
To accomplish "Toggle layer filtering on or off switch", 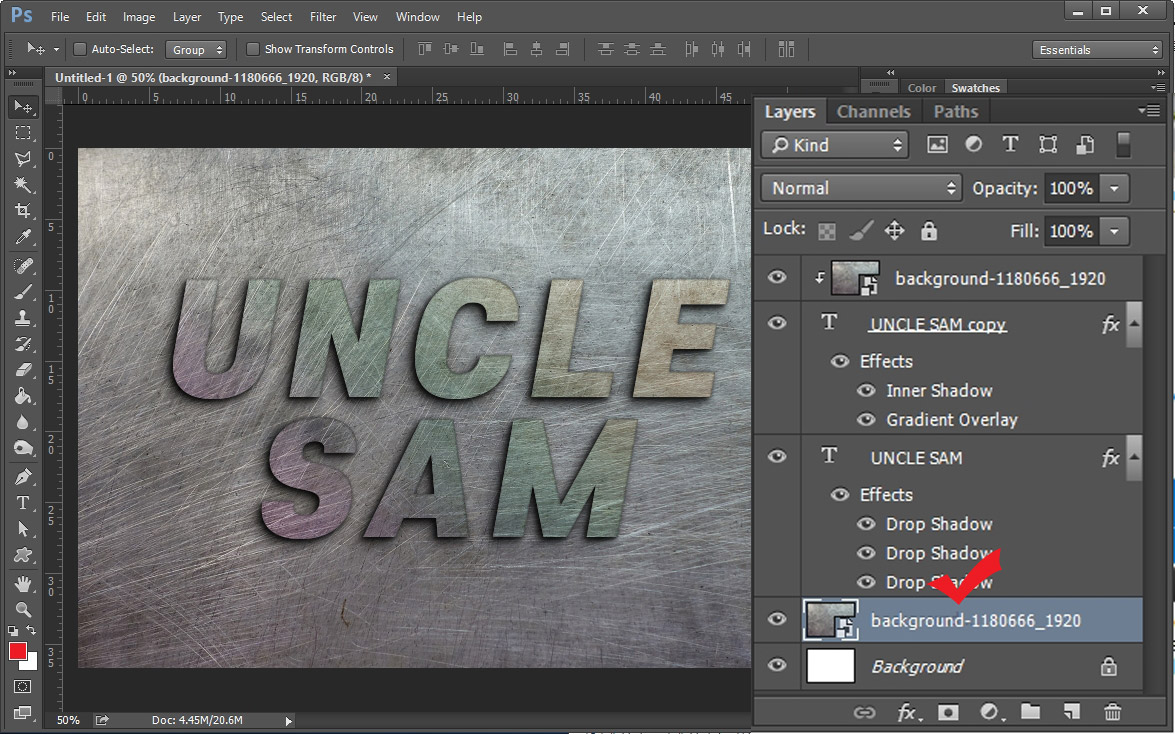I will click(1123, 145).
